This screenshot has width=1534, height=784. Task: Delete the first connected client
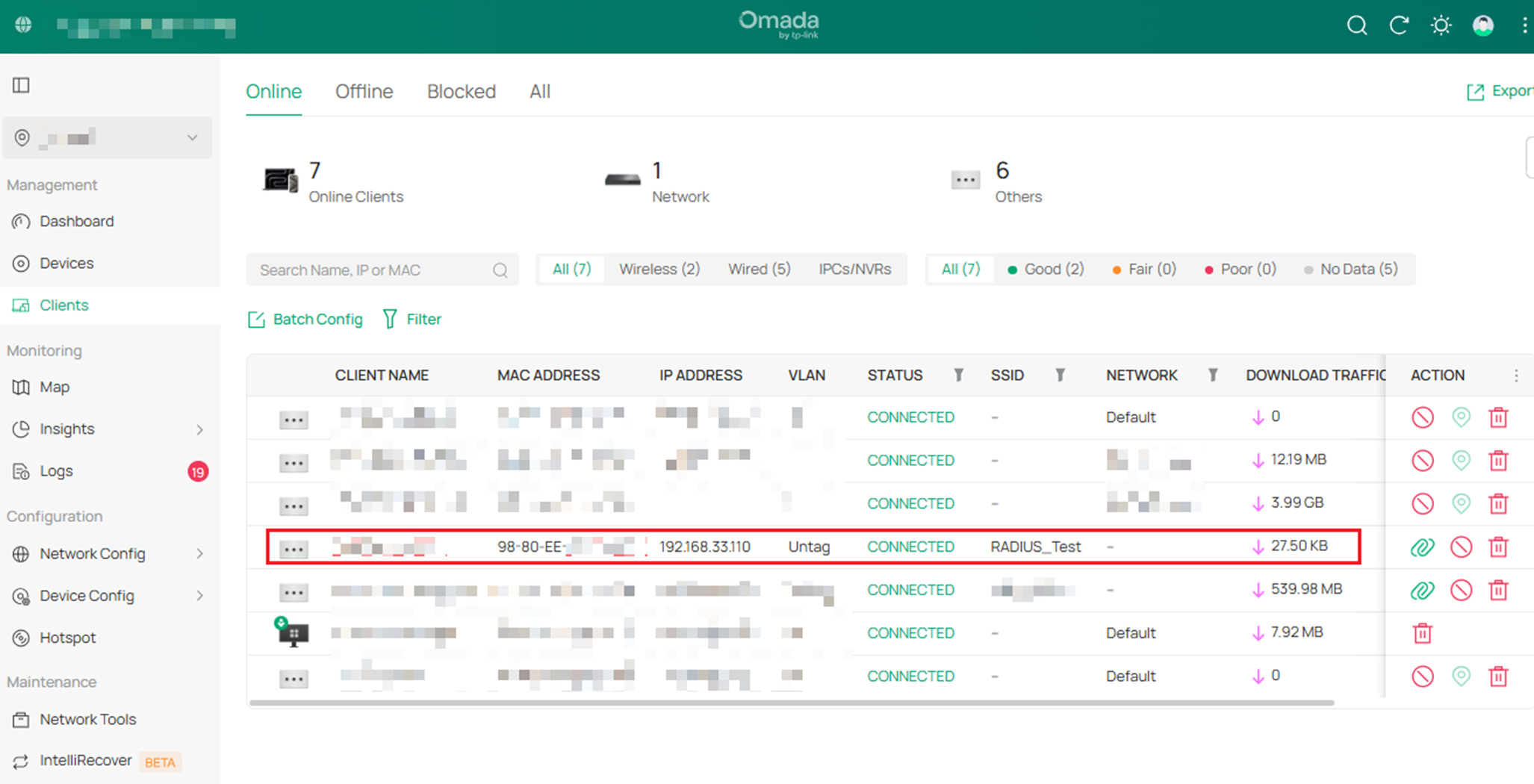1499,417
